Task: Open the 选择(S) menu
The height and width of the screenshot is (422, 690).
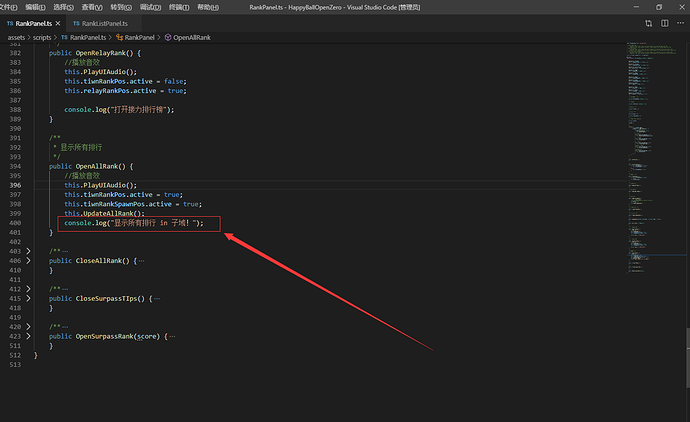Action: click(x=63, y=7)
